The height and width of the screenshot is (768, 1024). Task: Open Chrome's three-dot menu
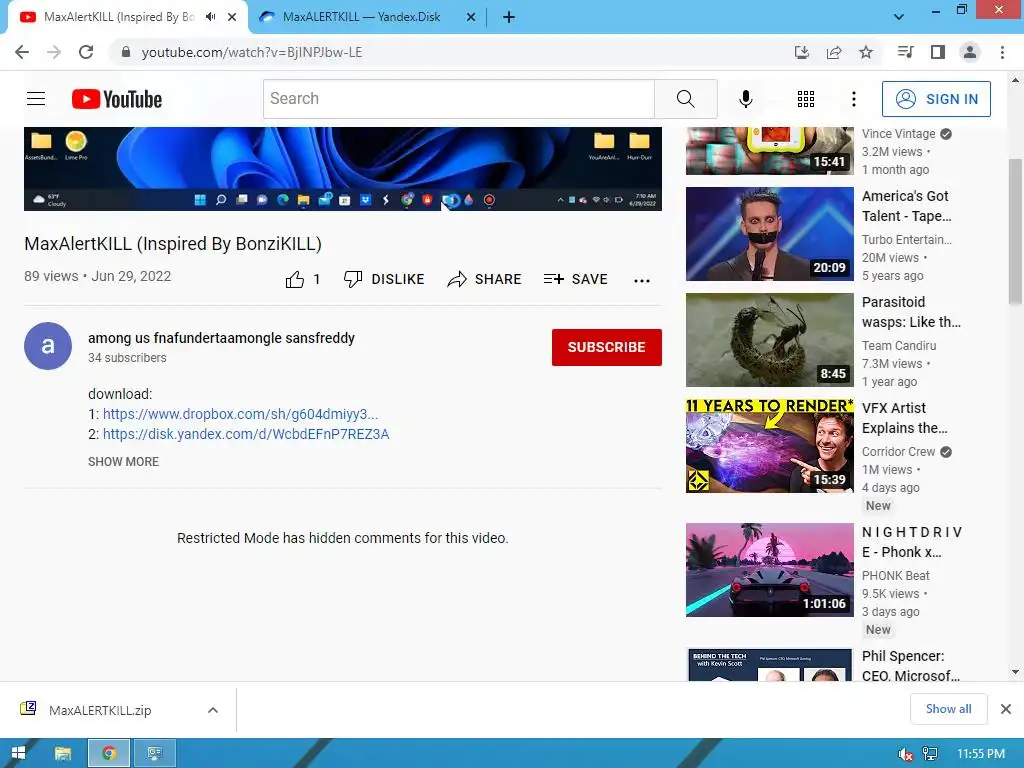click(x=1002, y=52)
